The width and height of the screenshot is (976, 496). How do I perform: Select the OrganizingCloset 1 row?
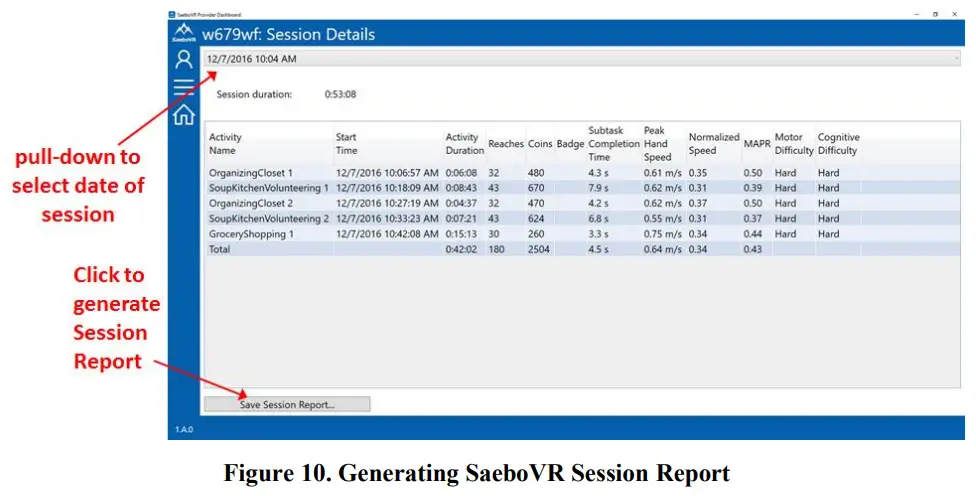(583, 173)
